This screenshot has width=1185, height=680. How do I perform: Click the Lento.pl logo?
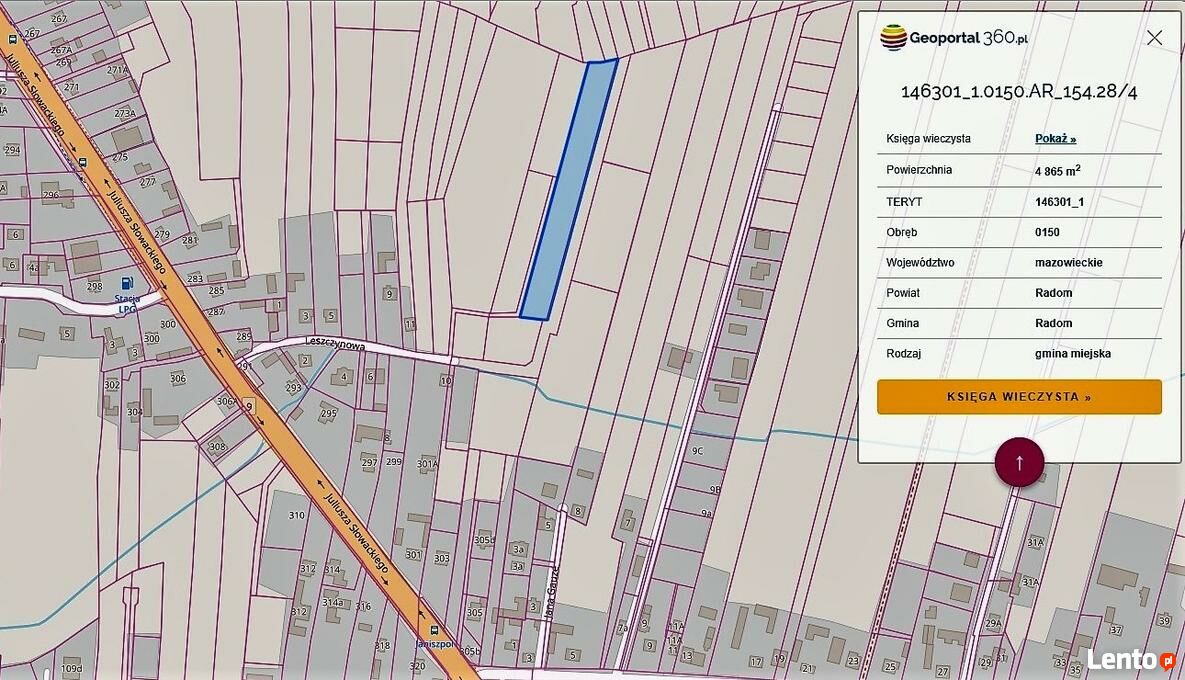pos(1131,660)
